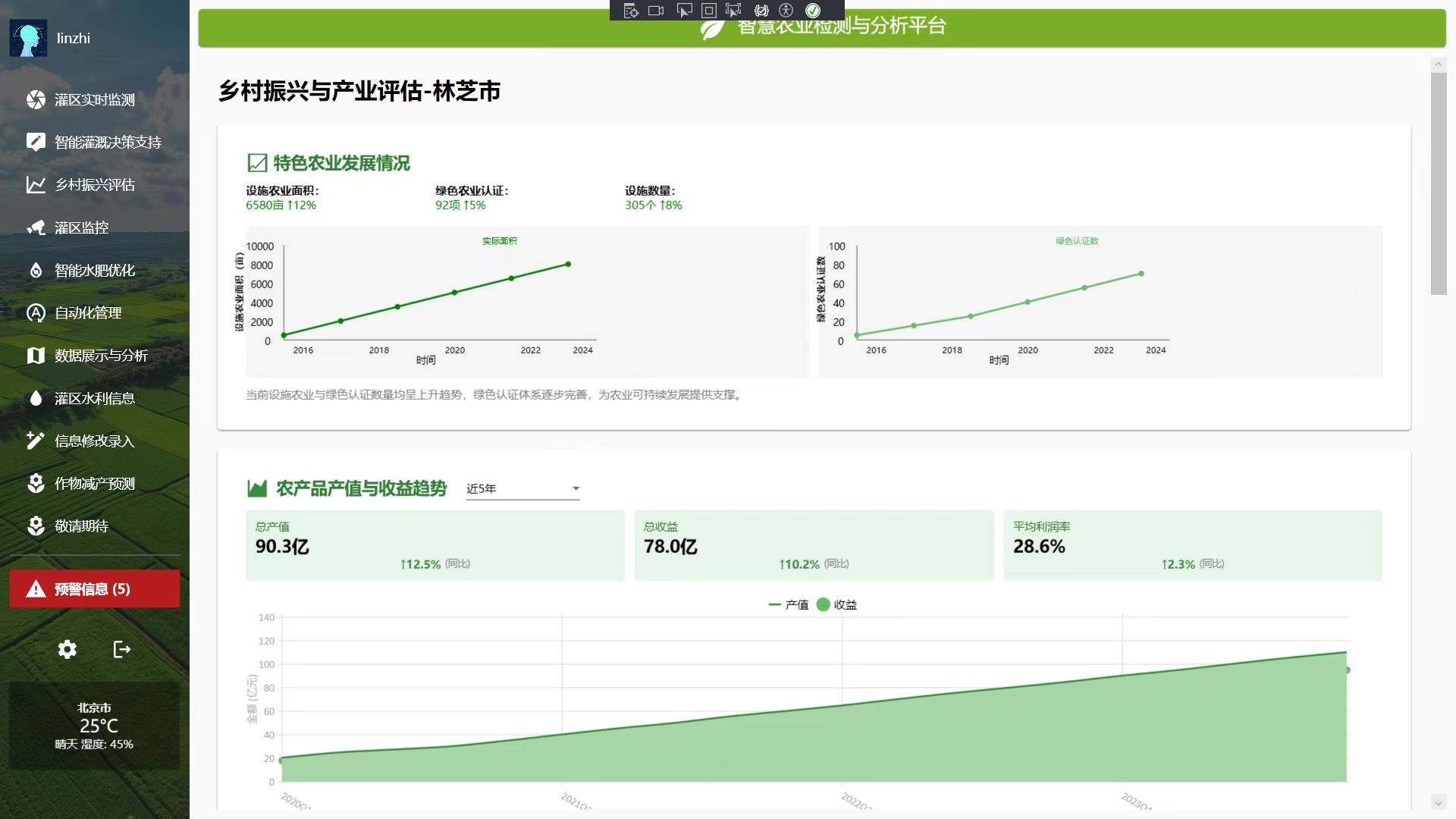Click the last data point of 实际面积 line
The image size is (1456, 819).
point(568,265)
